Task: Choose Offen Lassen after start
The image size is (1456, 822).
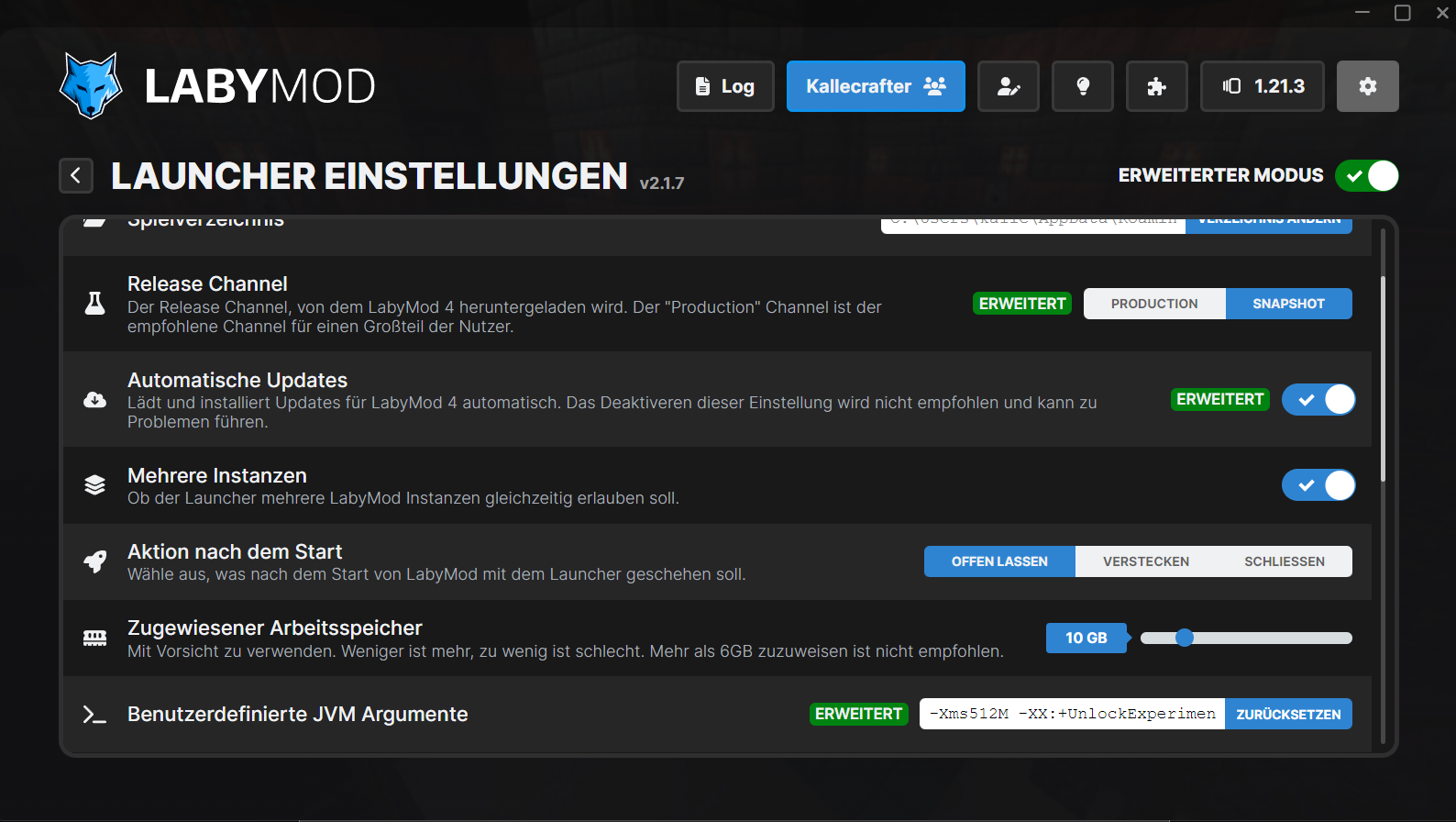Action: (998, 561)
